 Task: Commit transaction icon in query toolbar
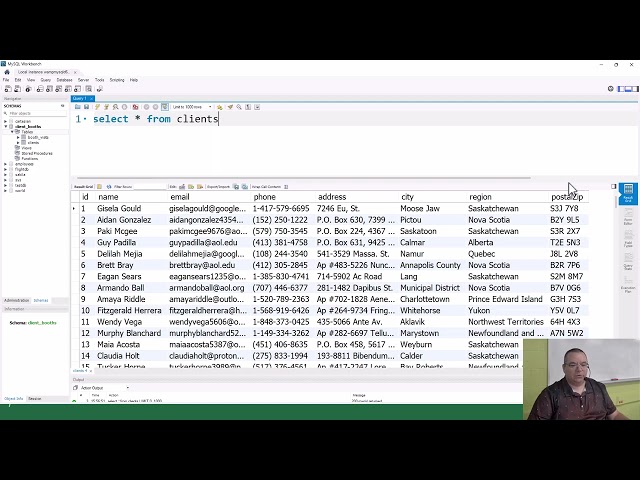tap(146, 107)
